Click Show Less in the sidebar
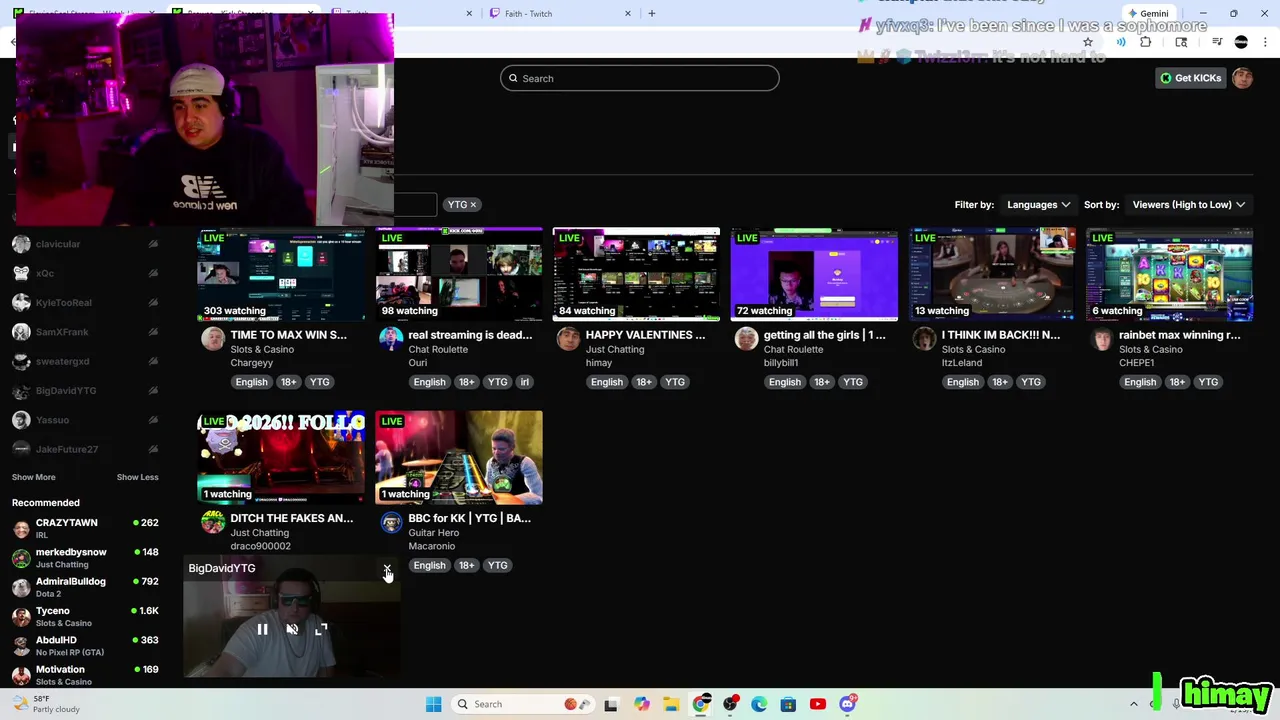 (138, 477)
